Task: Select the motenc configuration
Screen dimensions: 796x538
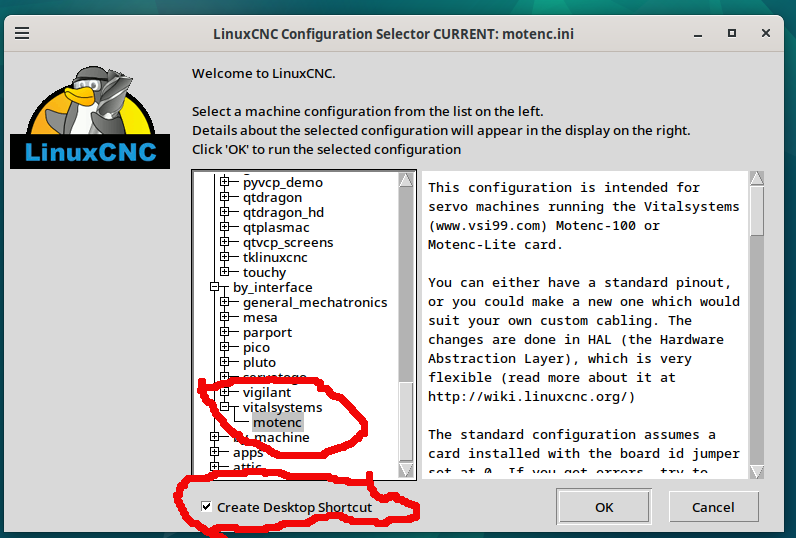Action: 277,422
